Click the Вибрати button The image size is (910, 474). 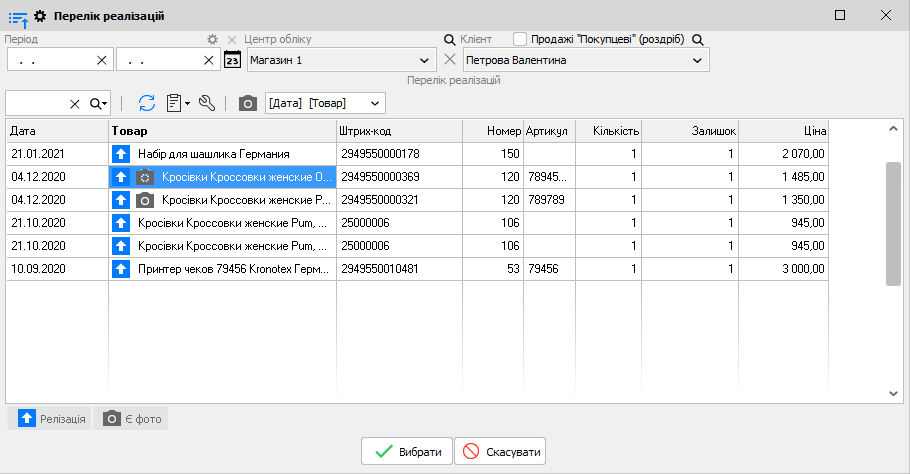407,452
